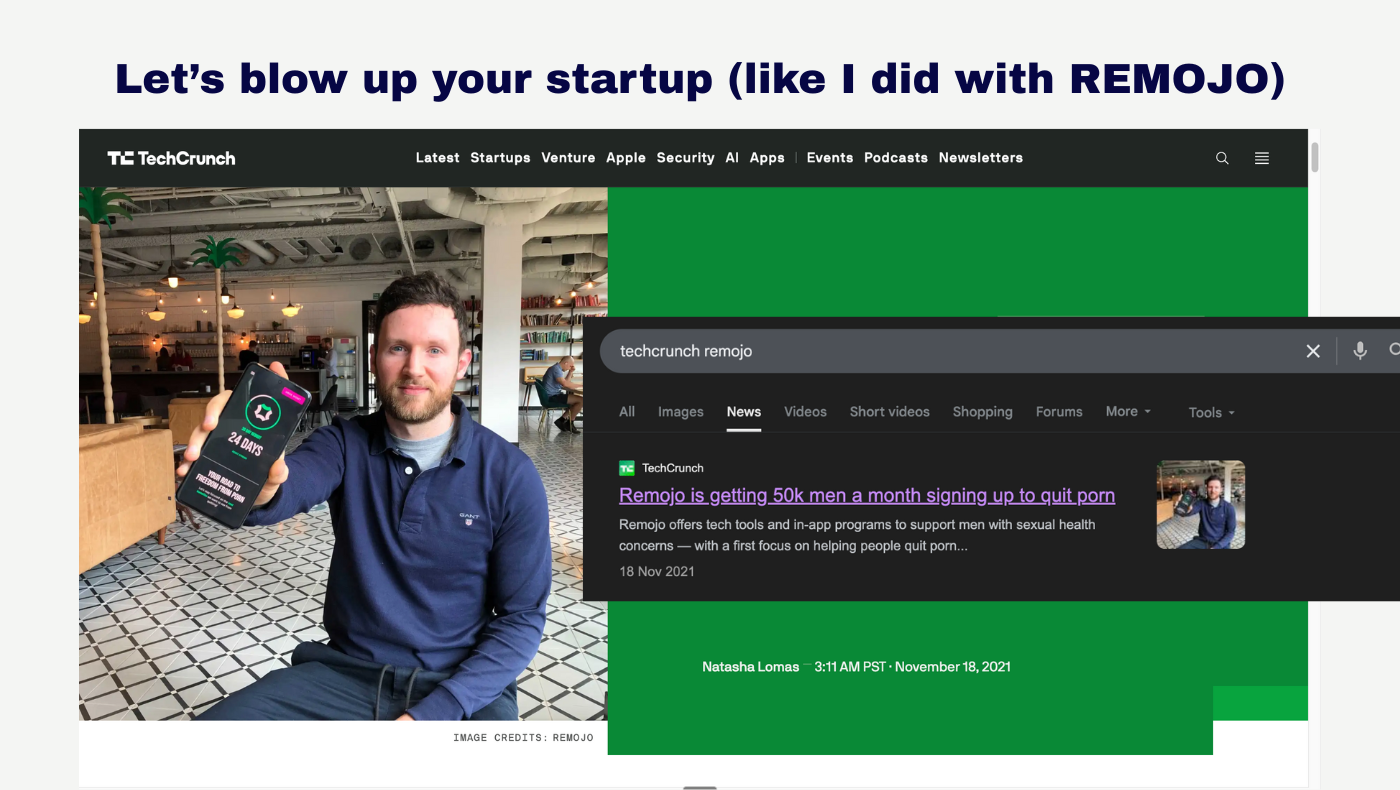Screen dimensions: 1400x790
Task: Expand the More search filters dropdown
Action: pos(1128,411)
